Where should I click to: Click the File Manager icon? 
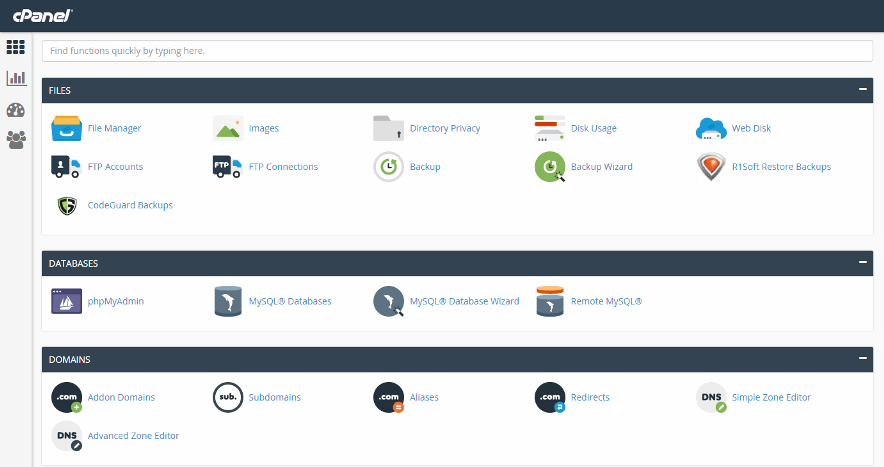pyautogui.click(x=67, y=128)
